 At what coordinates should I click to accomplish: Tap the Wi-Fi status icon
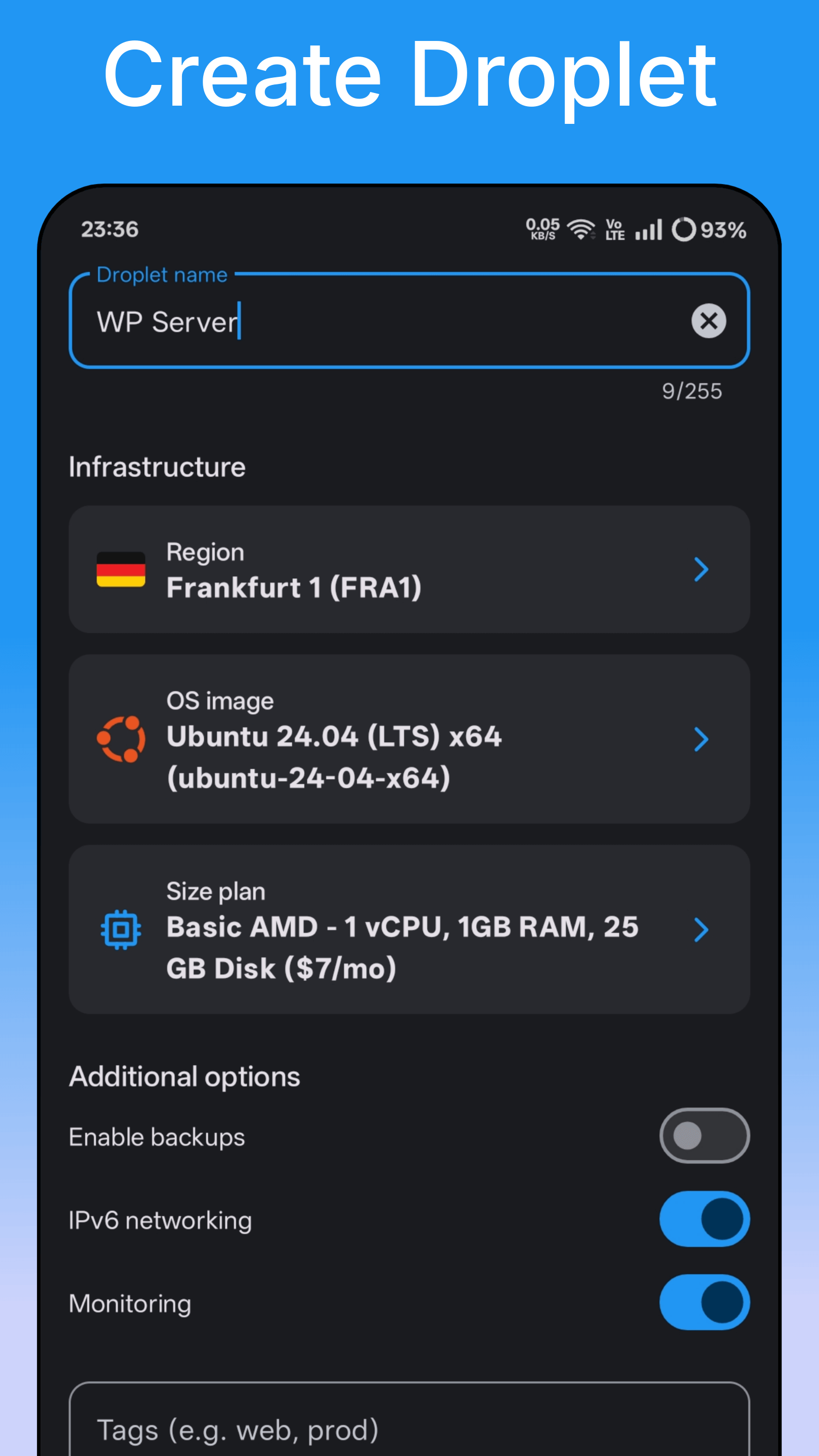(x=581, y=230)
